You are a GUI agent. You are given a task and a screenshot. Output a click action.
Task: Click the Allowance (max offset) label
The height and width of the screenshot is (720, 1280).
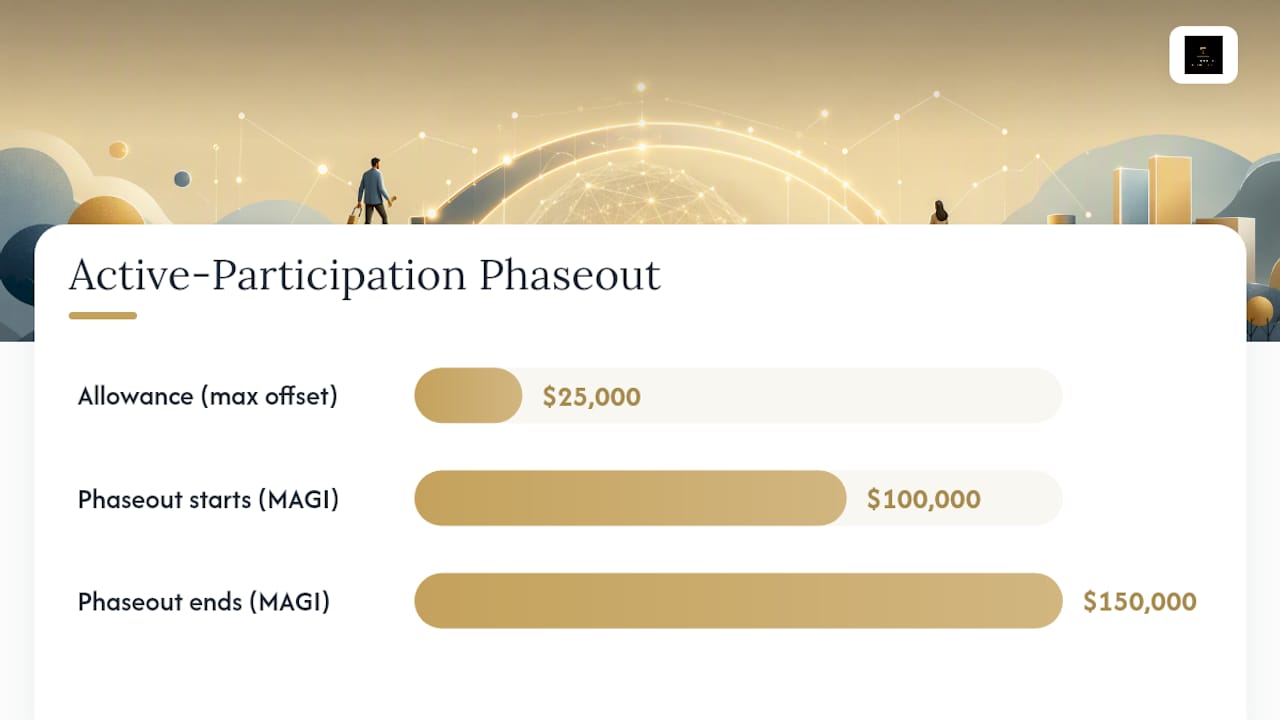208,396
